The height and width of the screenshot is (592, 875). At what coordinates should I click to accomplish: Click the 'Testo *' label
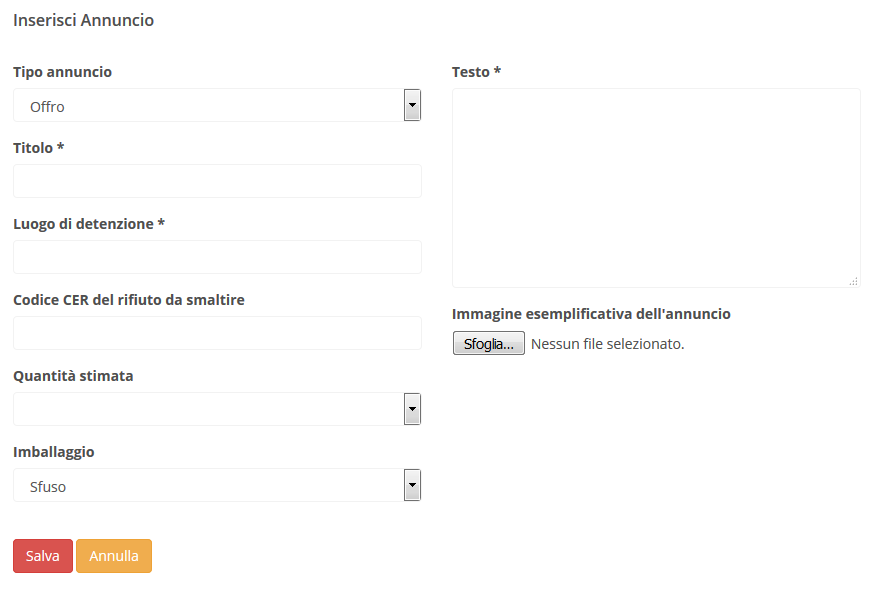[x=476, y=72]
